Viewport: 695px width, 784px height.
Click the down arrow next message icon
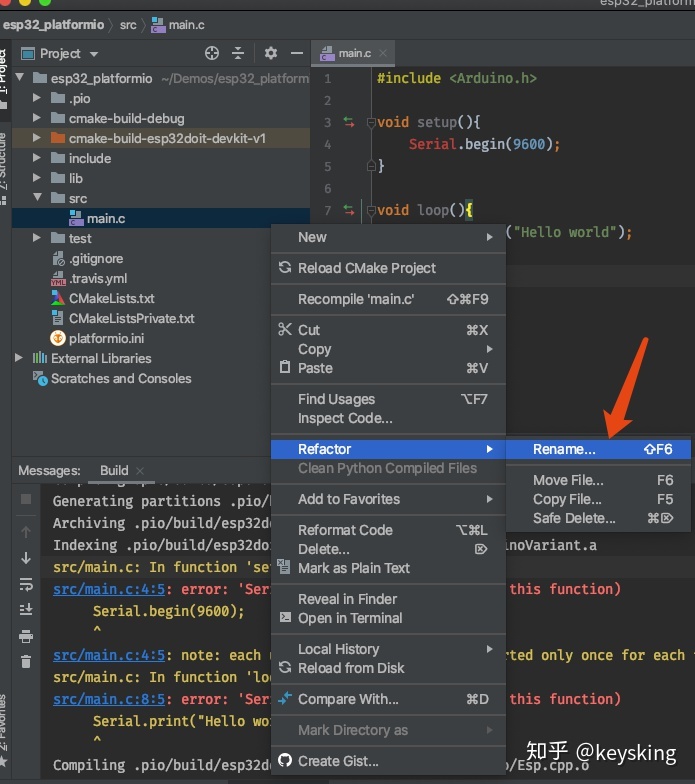tap(26, 558)
